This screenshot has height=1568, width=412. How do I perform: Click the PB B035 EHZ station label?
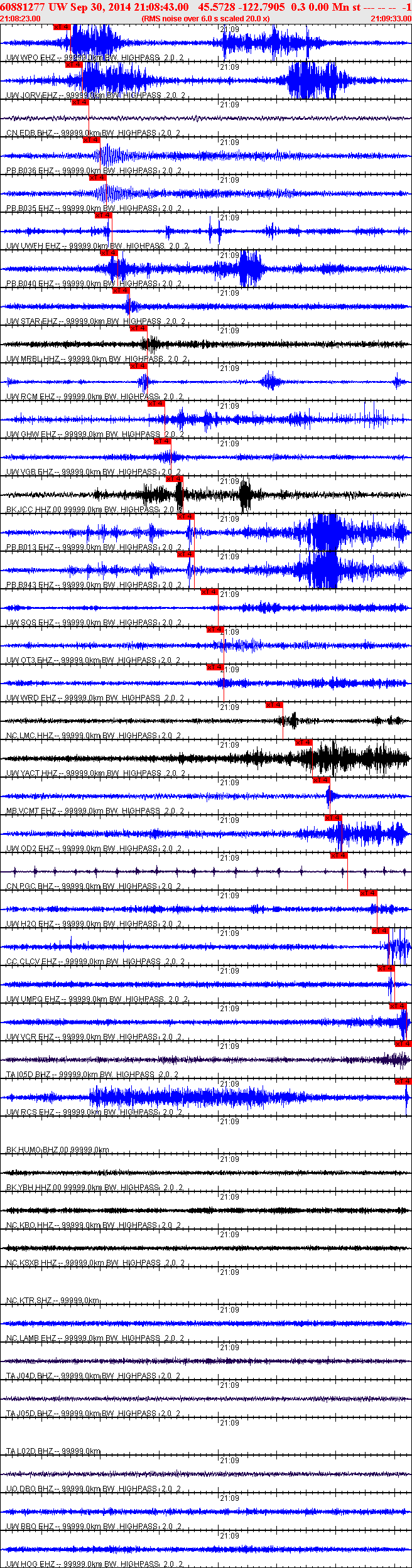pos(95,208)
